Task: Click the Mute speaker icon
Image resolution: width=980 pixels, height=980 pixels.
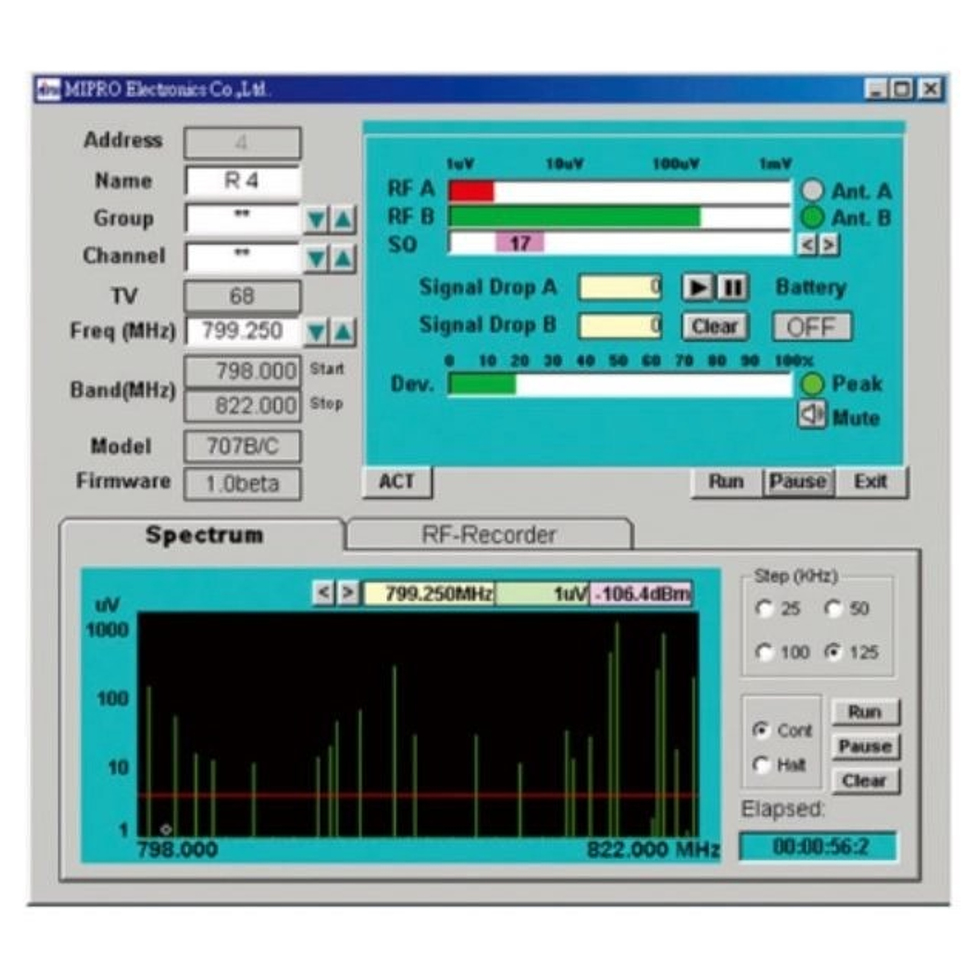Action: 811,414
